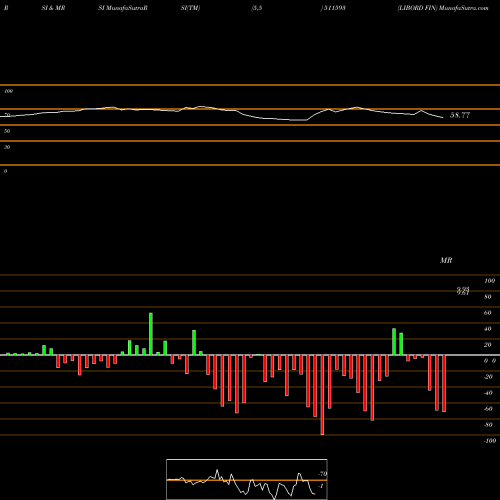Image resolution: width=500 pixels, height=500 pixels.
Task: Click the MR axis label 80
Action: coord(488,297)
